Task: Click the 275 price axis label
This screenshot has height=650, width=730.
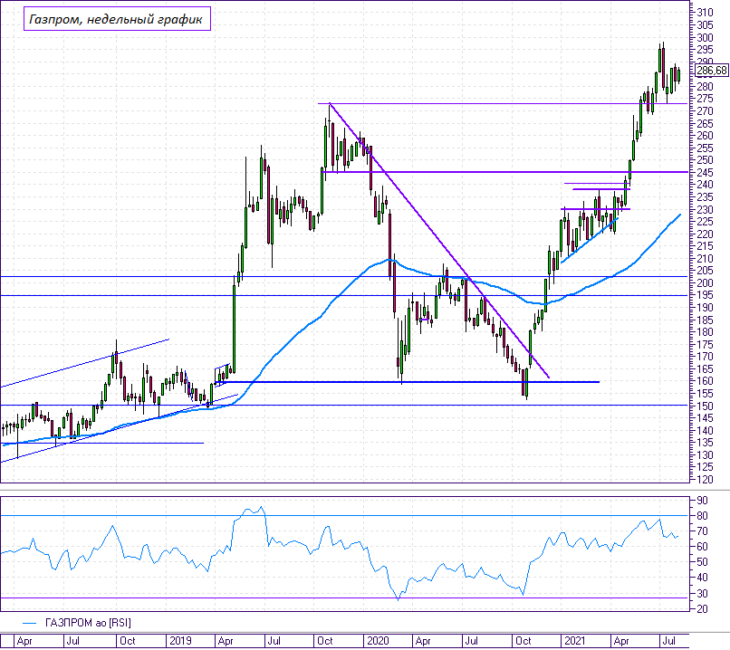Action: (704, 99)
